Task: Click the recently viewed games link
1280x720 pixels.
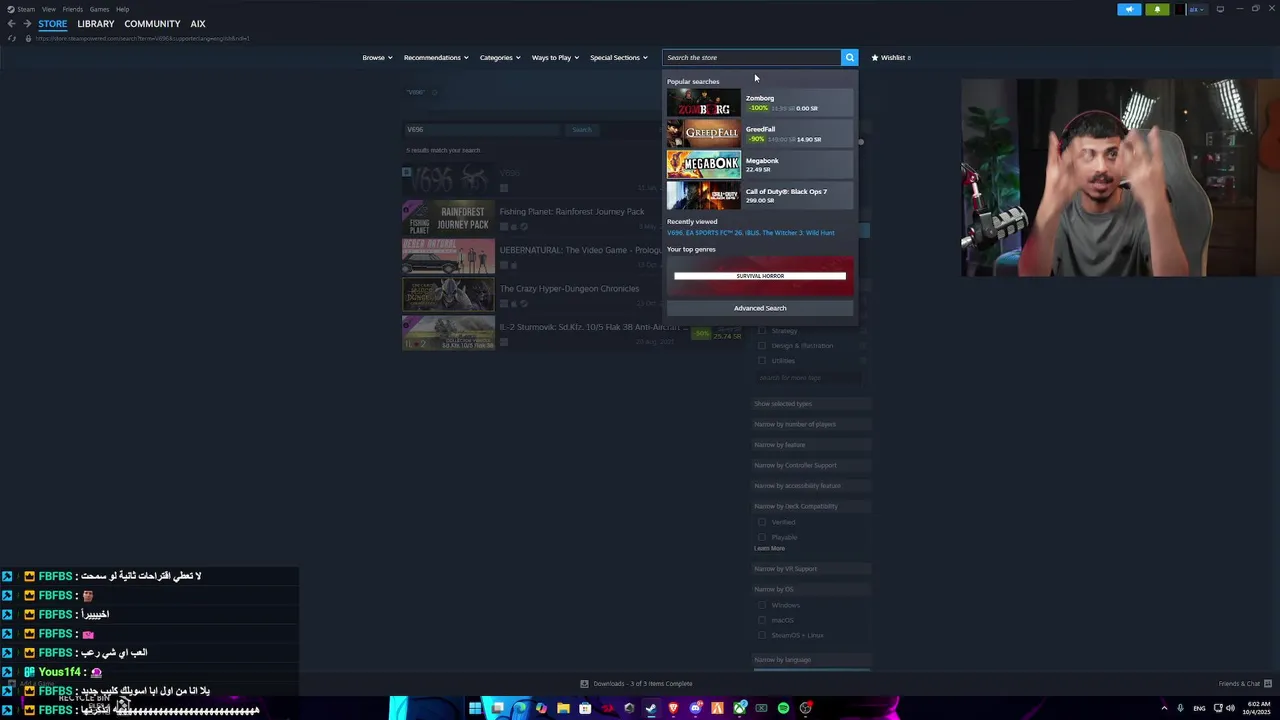Action: [750, 233]
